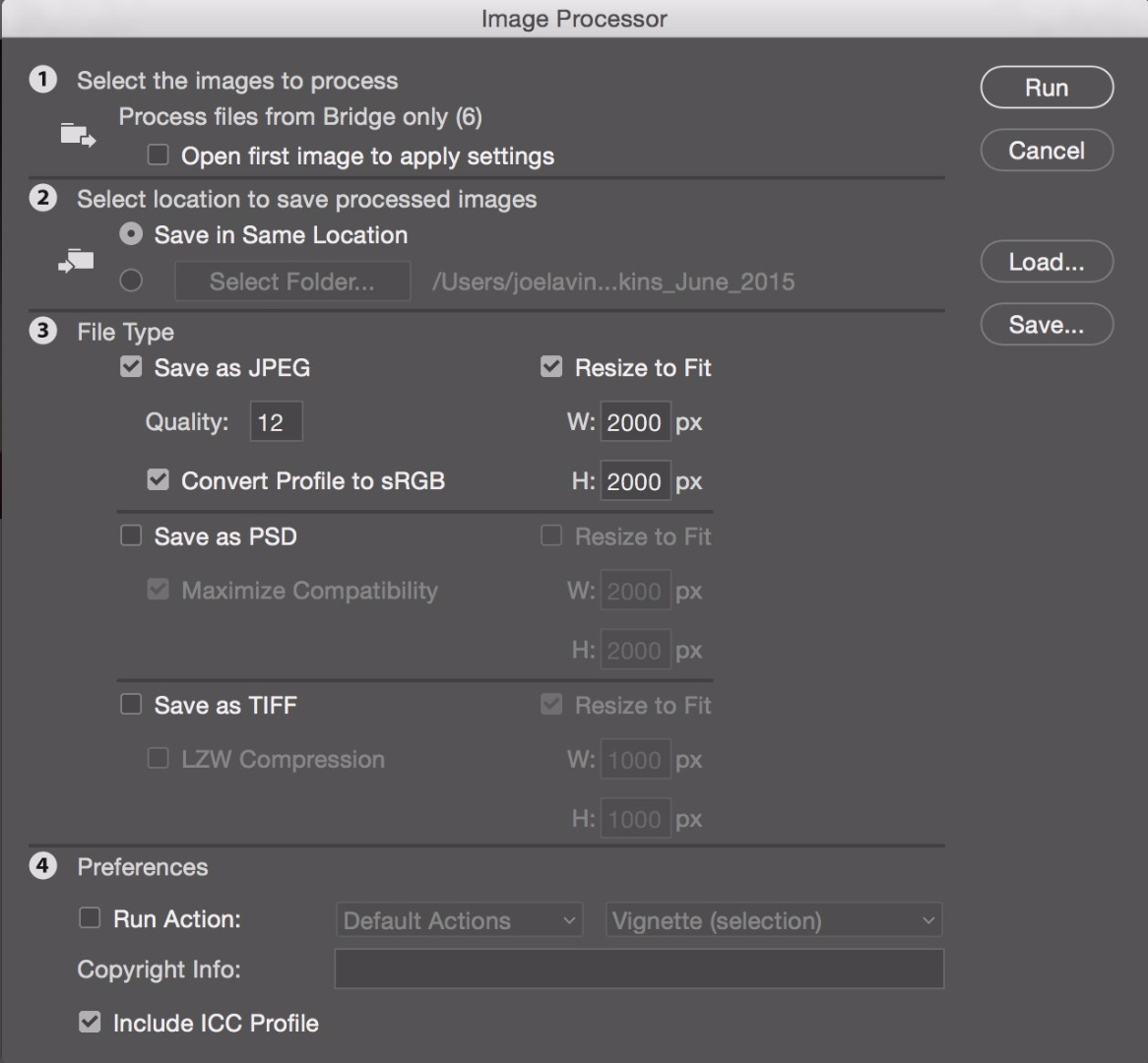Click the Run button
This screenshot has height=1063, width=1148.
pyautogui.click(x=1047, y=88)
